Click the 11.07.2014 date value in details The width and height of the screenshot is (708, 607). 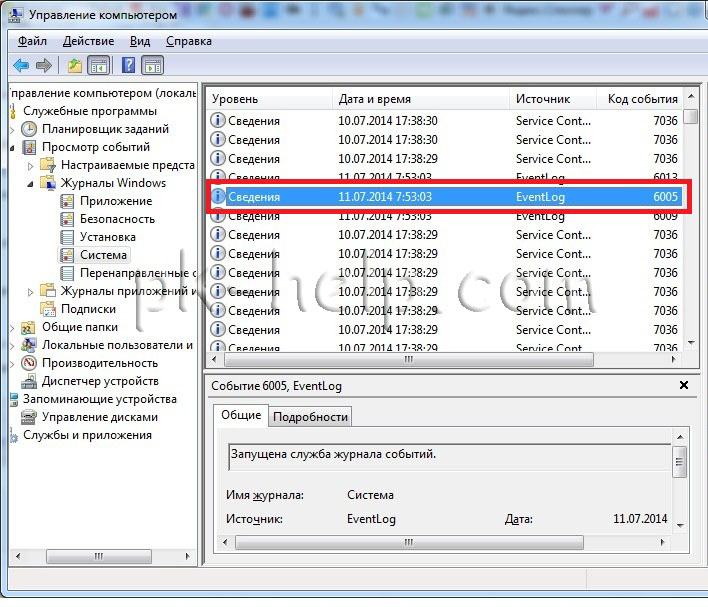click(x=640, y=519)
